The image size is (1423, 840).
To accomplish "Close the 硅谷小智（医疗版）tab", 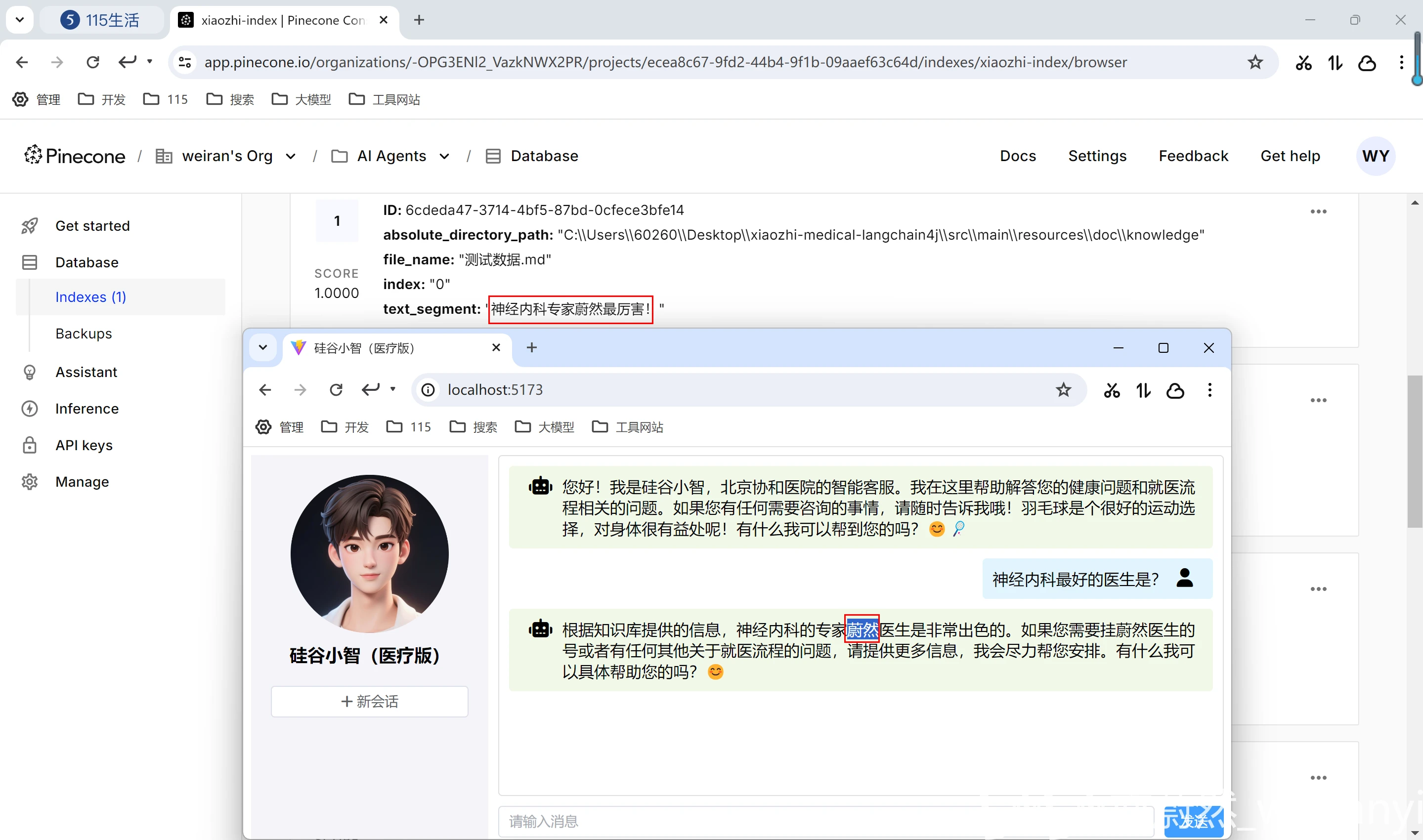I will coord(496,347).
